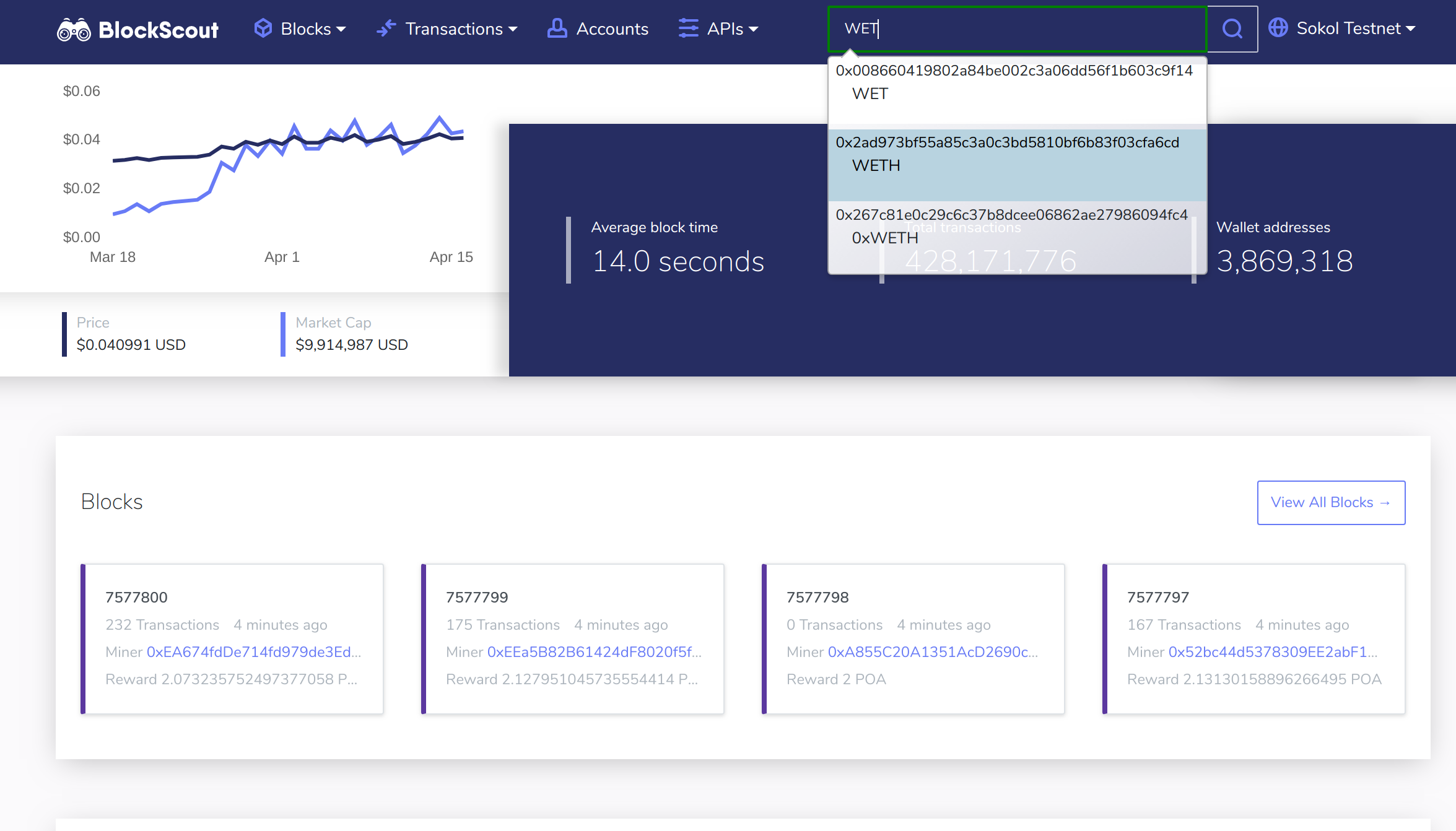Viewport: 1456px width, 831px height.
Task: Click the Apr 15 chart axis label
Action: tap(451, 257)
